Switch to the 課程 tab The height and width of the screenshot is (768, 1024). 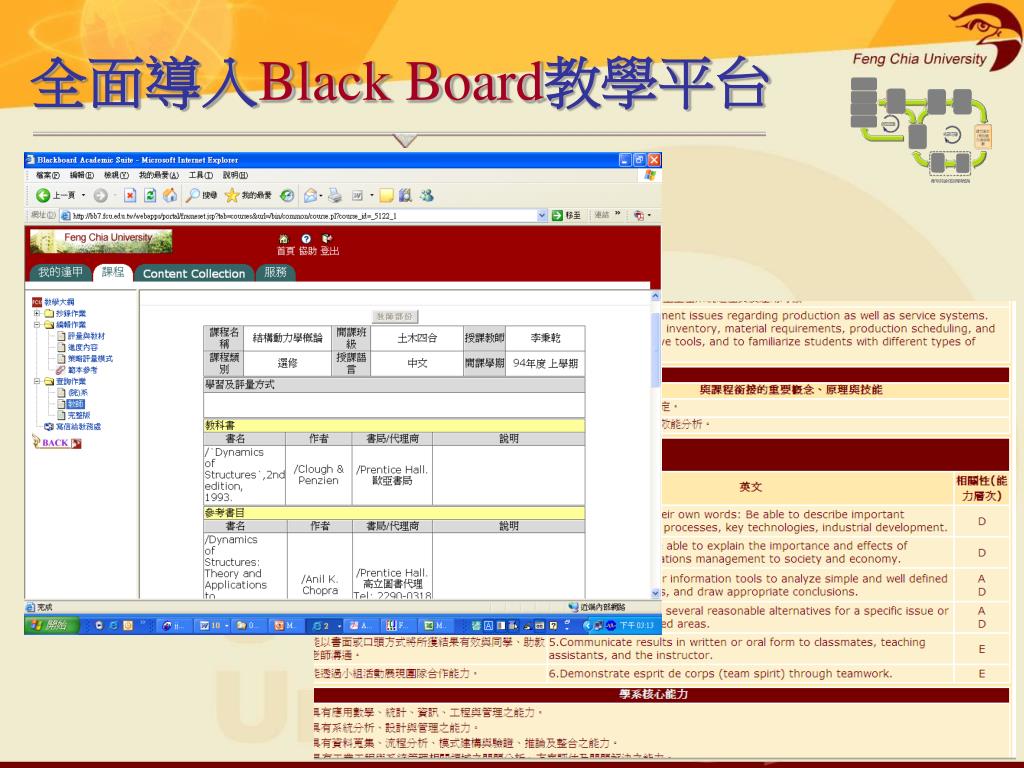click(x=112, y=272)
